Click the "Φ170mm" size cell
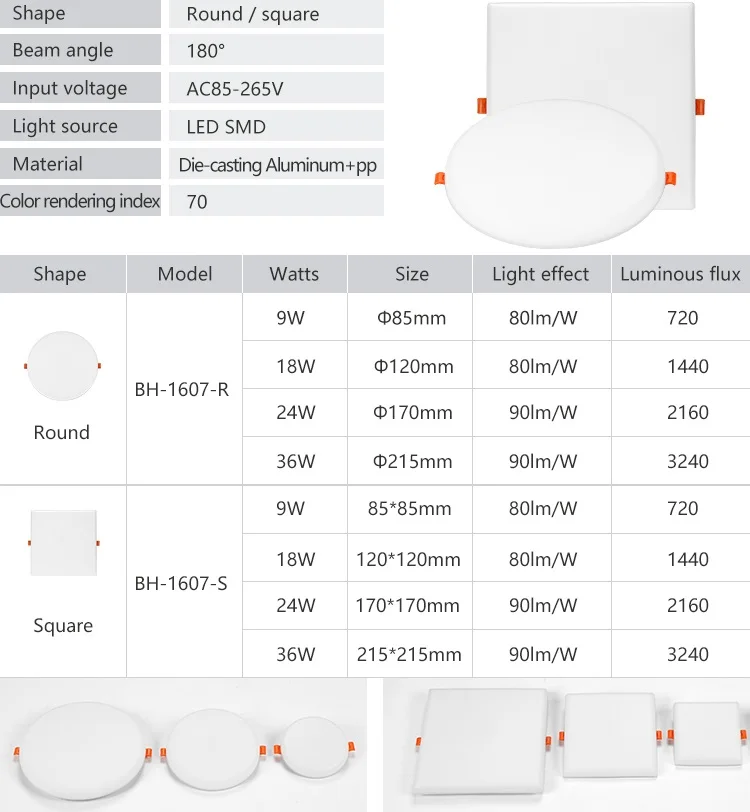750x812 pixels. (x=412, y=412)
